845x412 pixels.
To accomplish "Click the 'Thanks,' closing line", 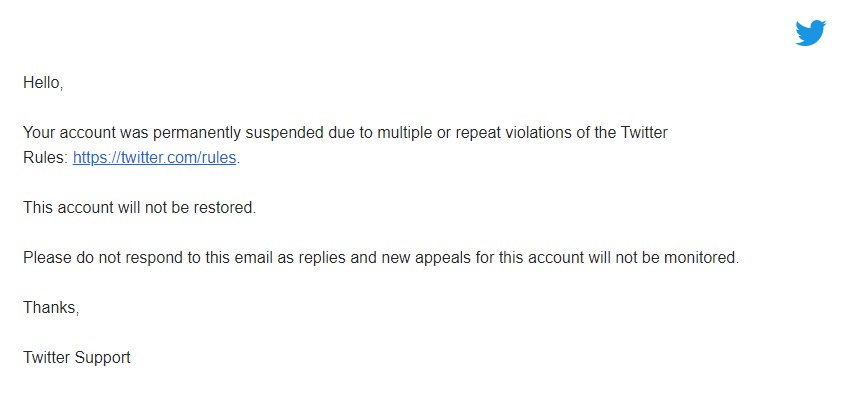I will click(51, 308).
